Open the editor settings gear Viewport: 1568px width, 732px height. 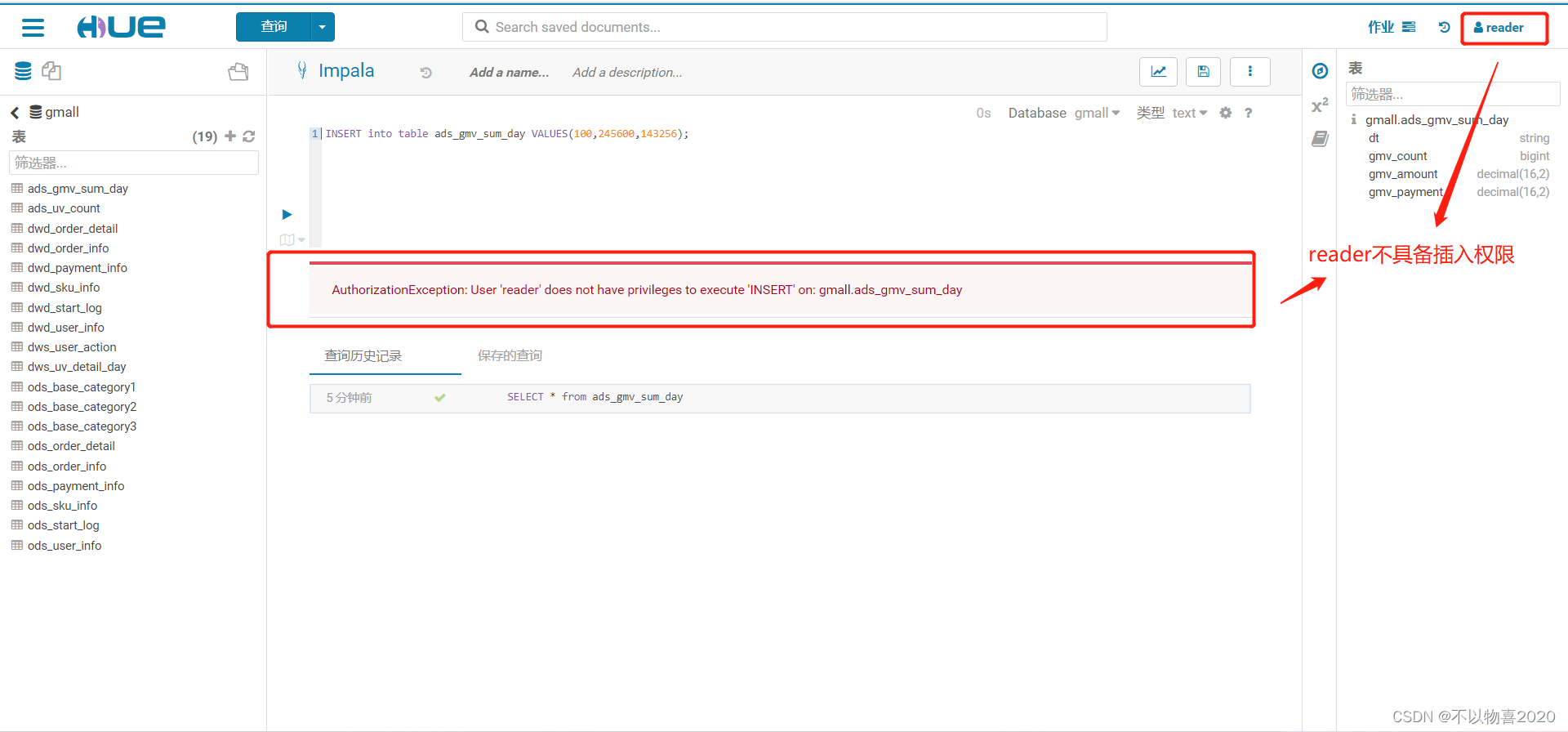point(1225,113)
